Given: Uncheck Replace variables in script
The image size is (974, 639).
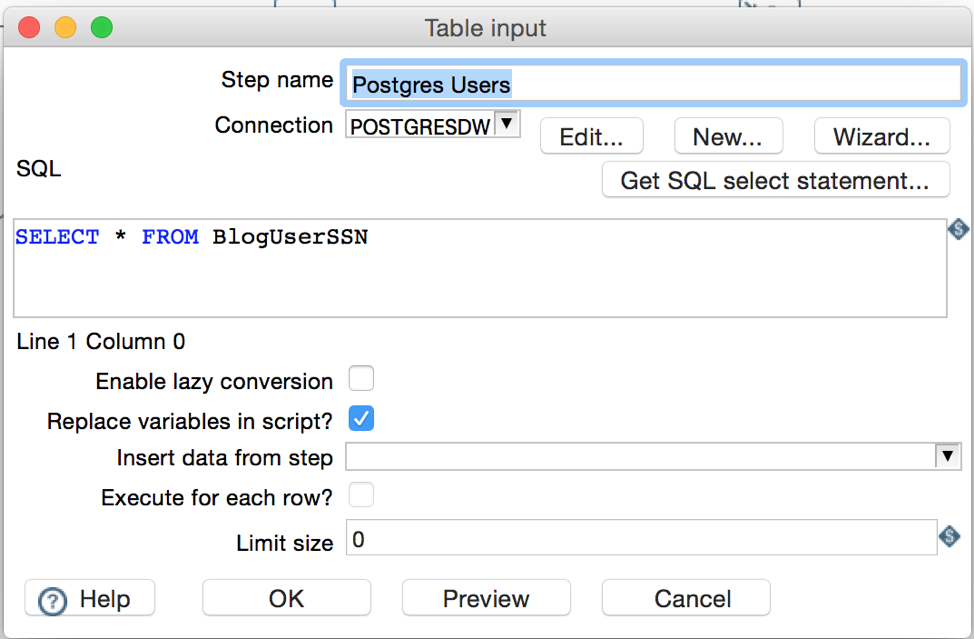Looking at the screenshot, I should coord(361,419).
